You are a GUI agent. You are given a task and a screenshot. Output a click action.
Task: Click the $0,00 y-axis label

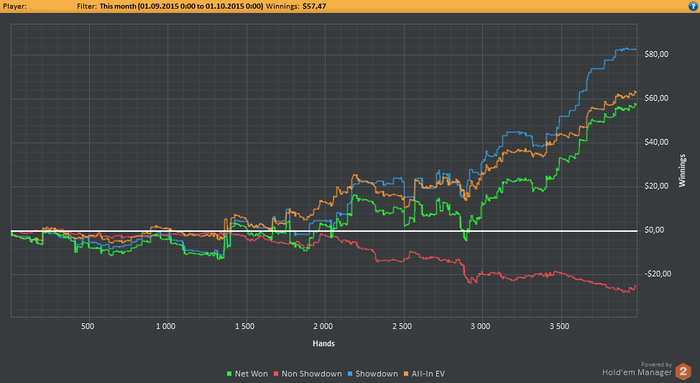tap(654, 230)
